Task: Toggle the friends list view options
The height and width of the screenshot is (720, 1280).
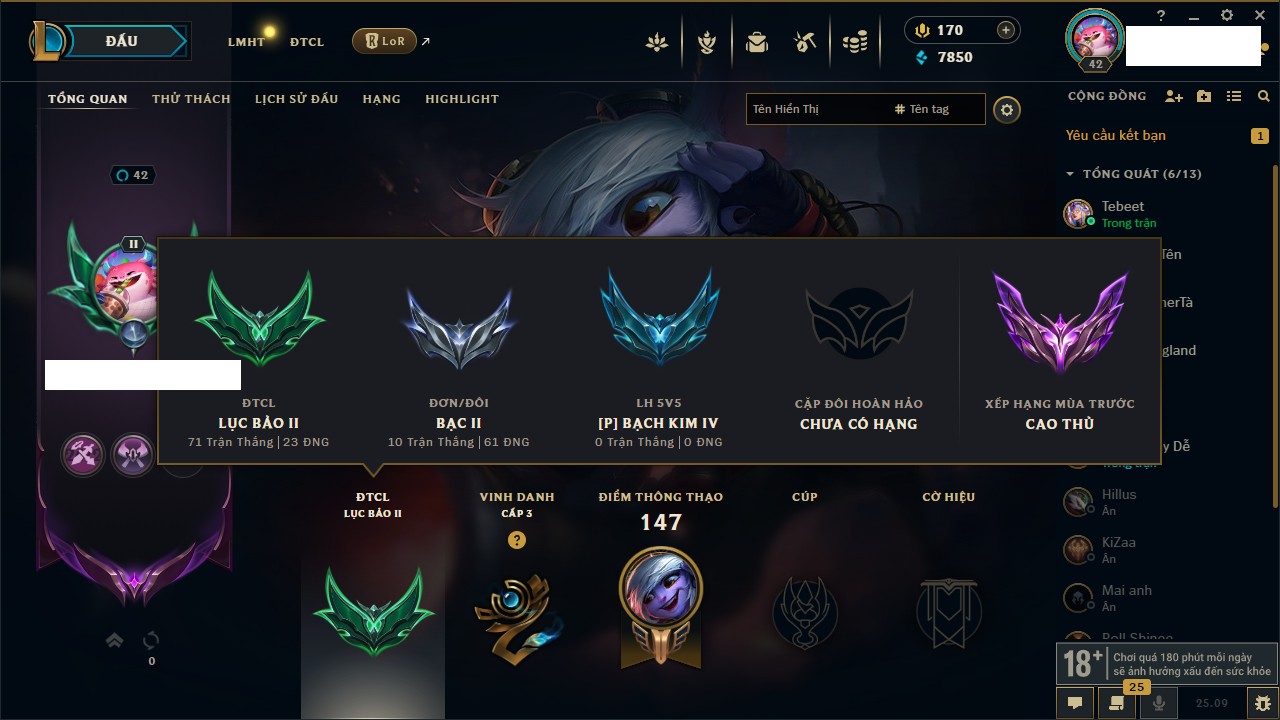Action: (1234, 96)
